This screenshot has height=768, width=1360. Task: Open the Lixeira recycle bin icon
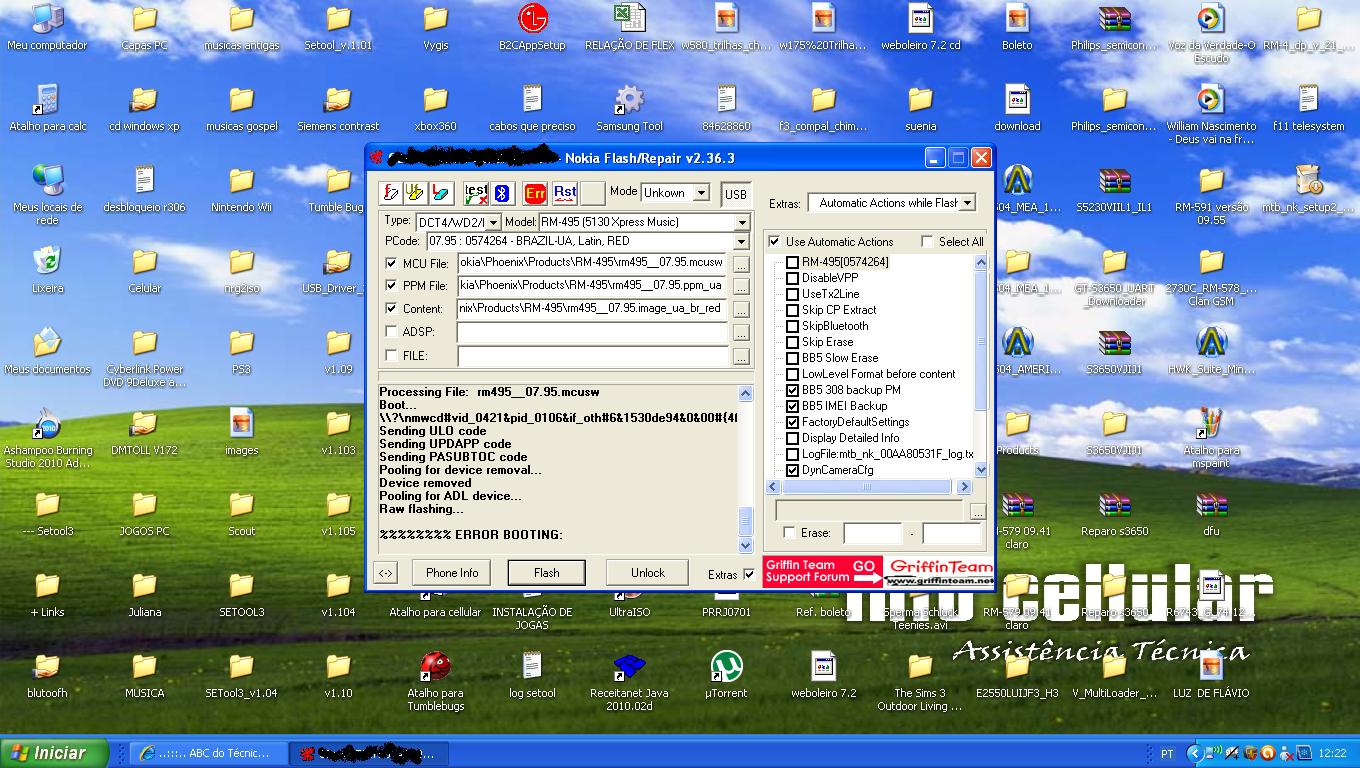coord(47,271)
